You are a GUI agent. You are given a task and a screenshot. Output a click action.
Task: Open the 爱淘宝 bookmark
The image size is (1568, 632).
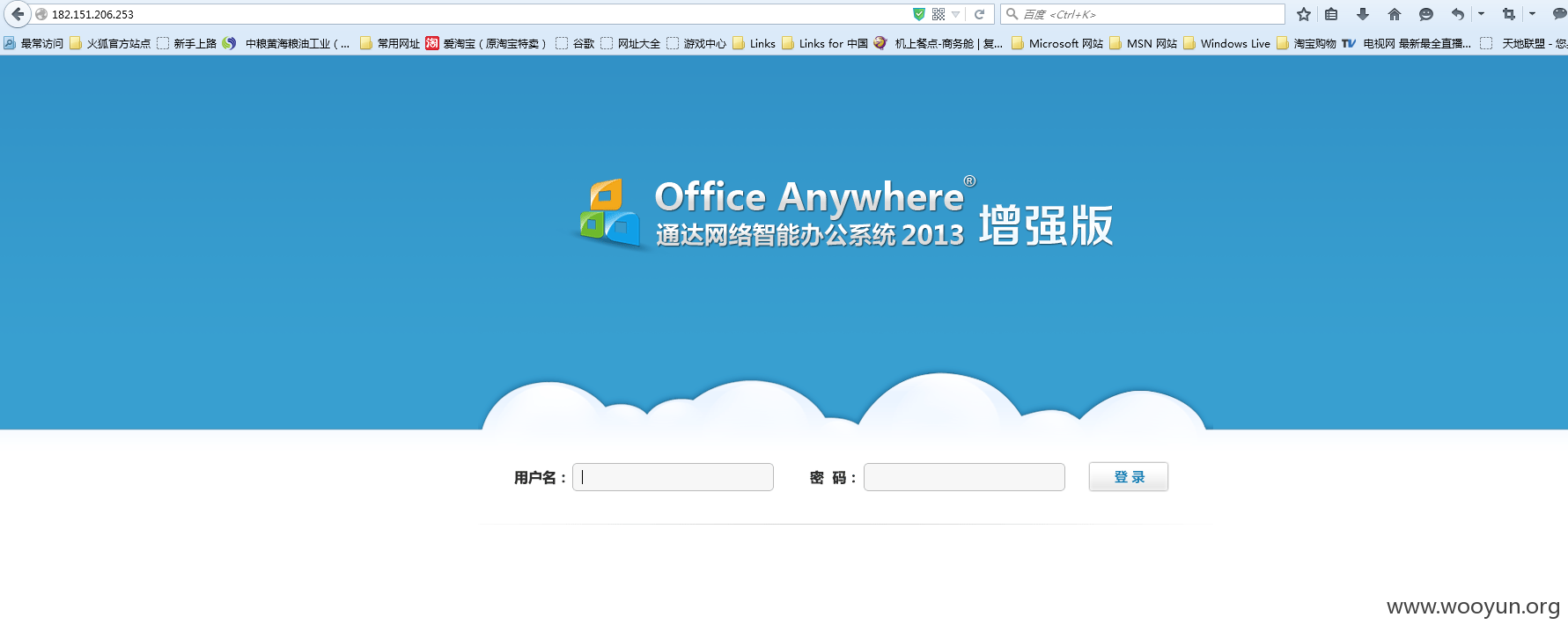click(x=486, y=43)
